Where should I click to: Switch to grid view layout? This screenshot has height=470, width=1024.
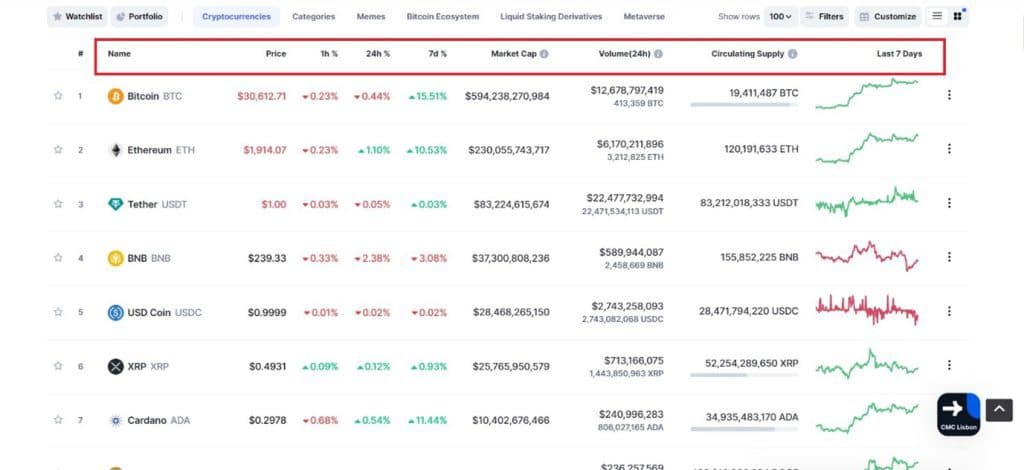[x=957, y=16]
